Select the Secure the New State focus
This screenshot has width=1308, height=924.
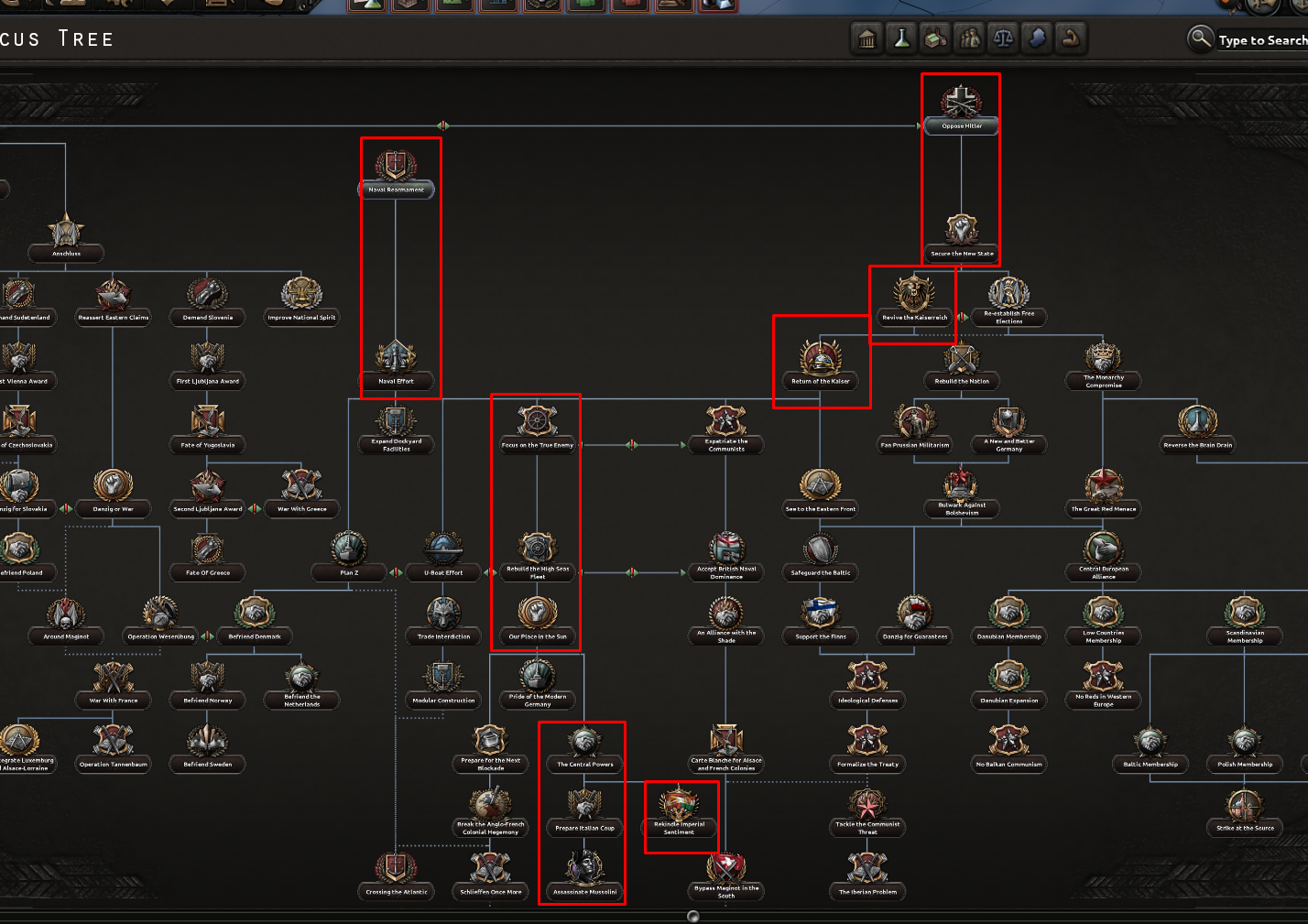pyautogui.click(x=962, y=237)
